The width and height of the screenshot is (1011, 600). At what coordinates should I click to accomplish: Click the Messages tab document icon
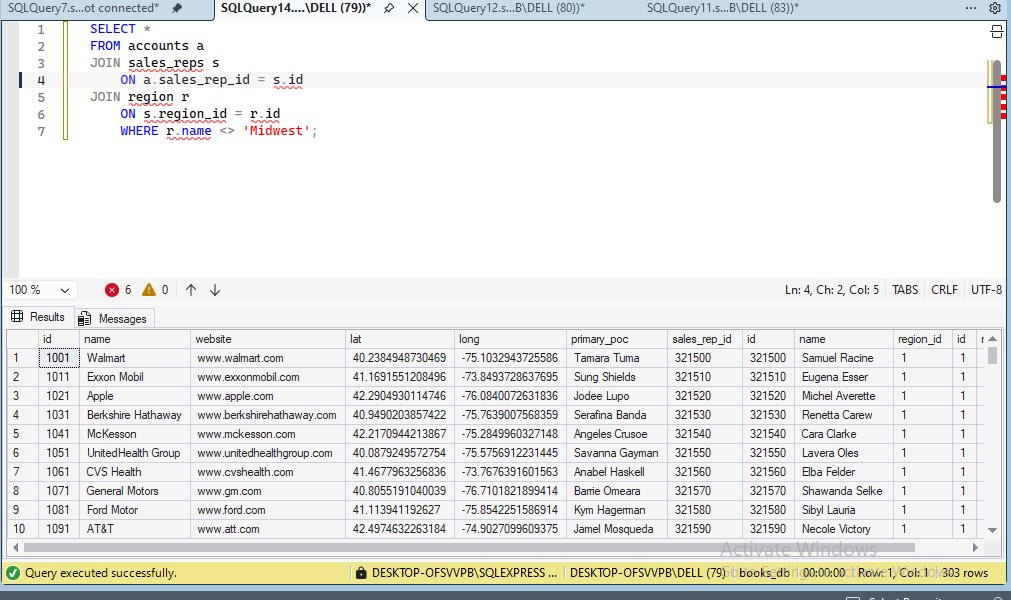84,318
